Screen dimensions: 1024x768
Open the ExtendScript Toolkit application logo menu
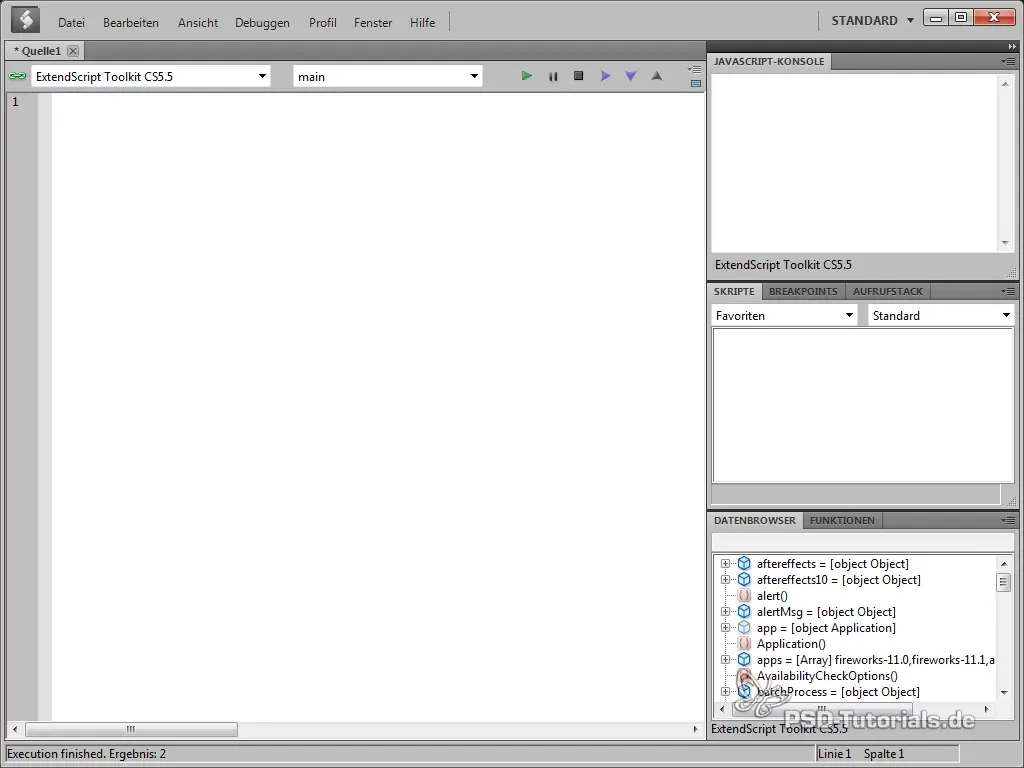[25, 20]
